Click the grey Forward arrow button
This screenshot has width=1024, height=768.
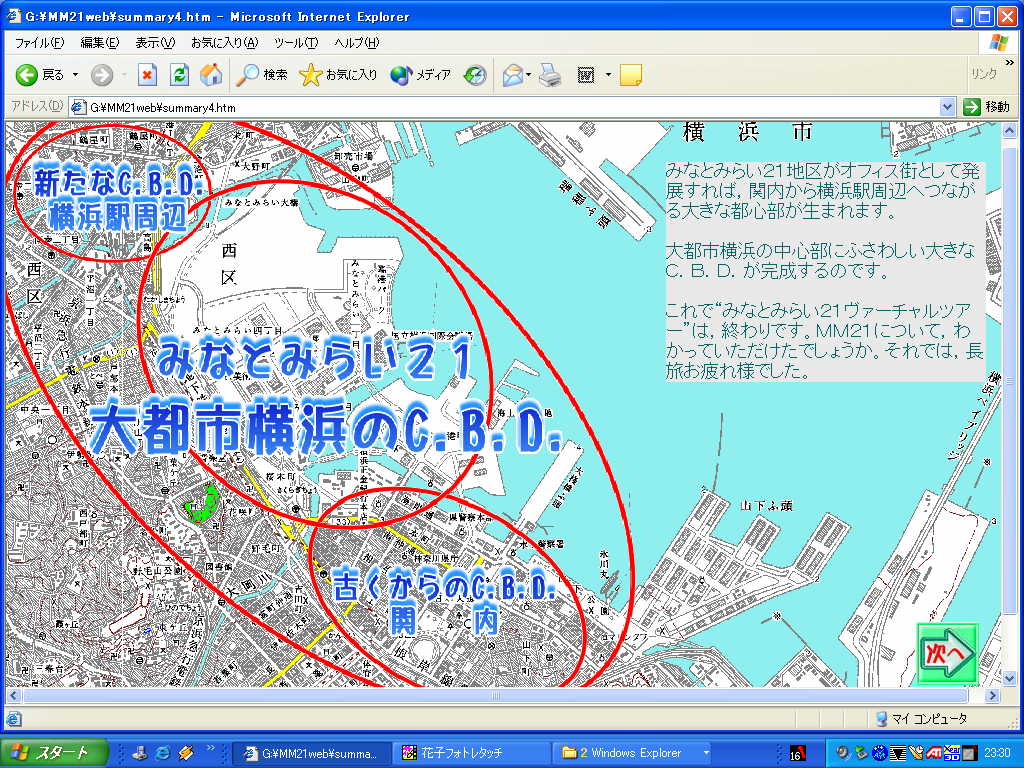[x=102, y=75]
